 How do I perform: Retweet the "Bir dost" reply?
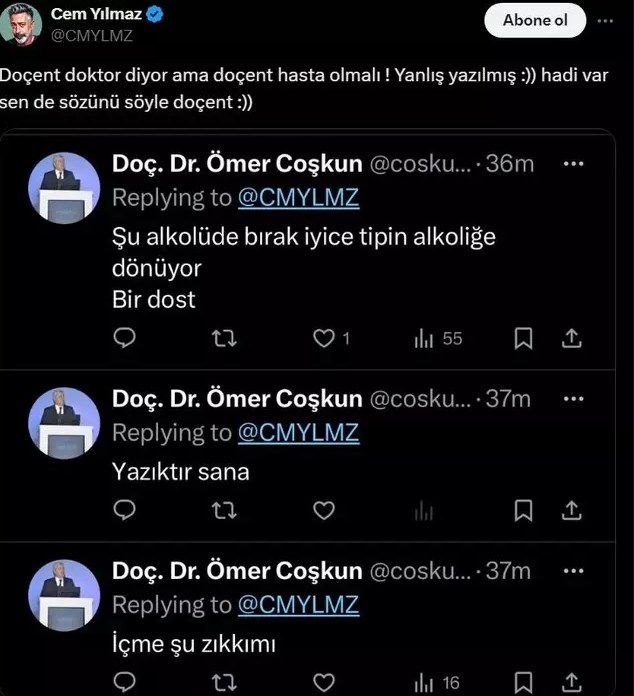coord(225,339)
